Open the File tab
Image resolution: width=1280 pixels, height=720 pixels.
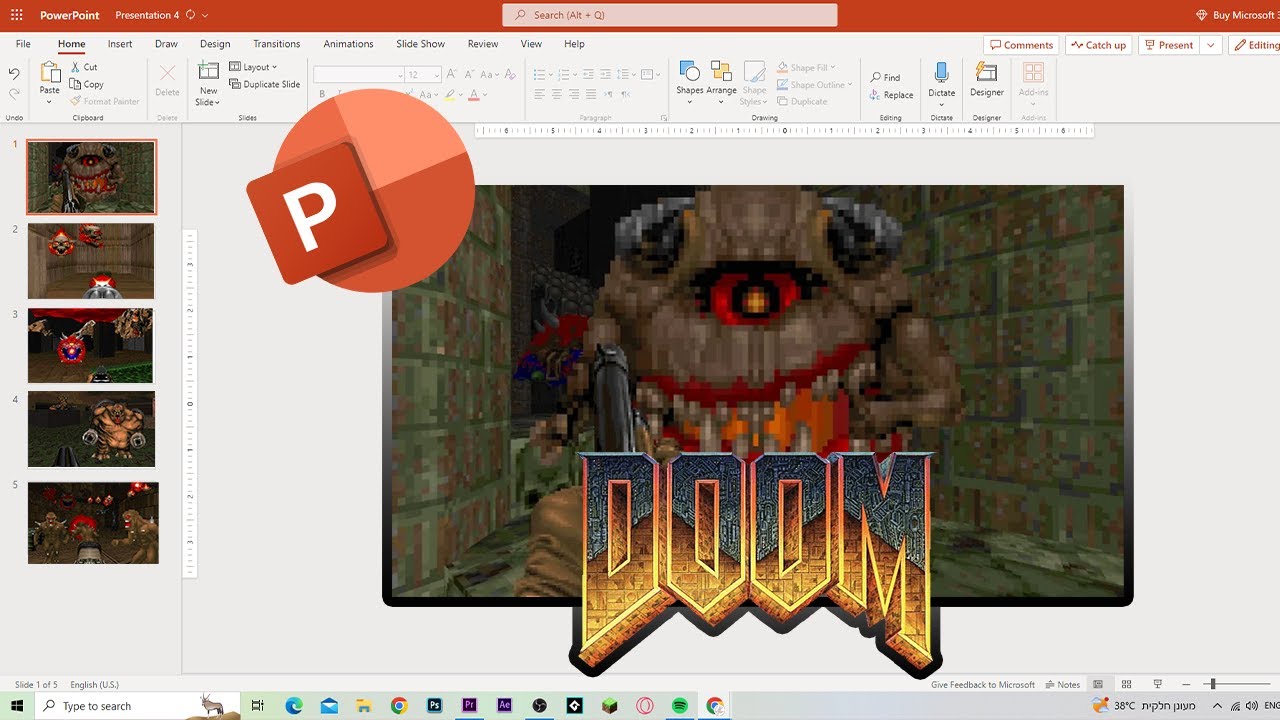click(23, 44)
